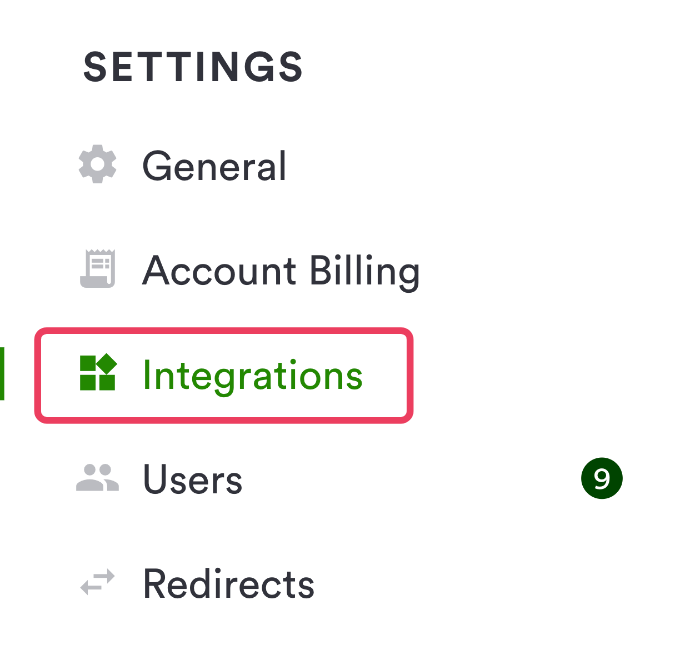Click the General gear icon

(98, 165)
